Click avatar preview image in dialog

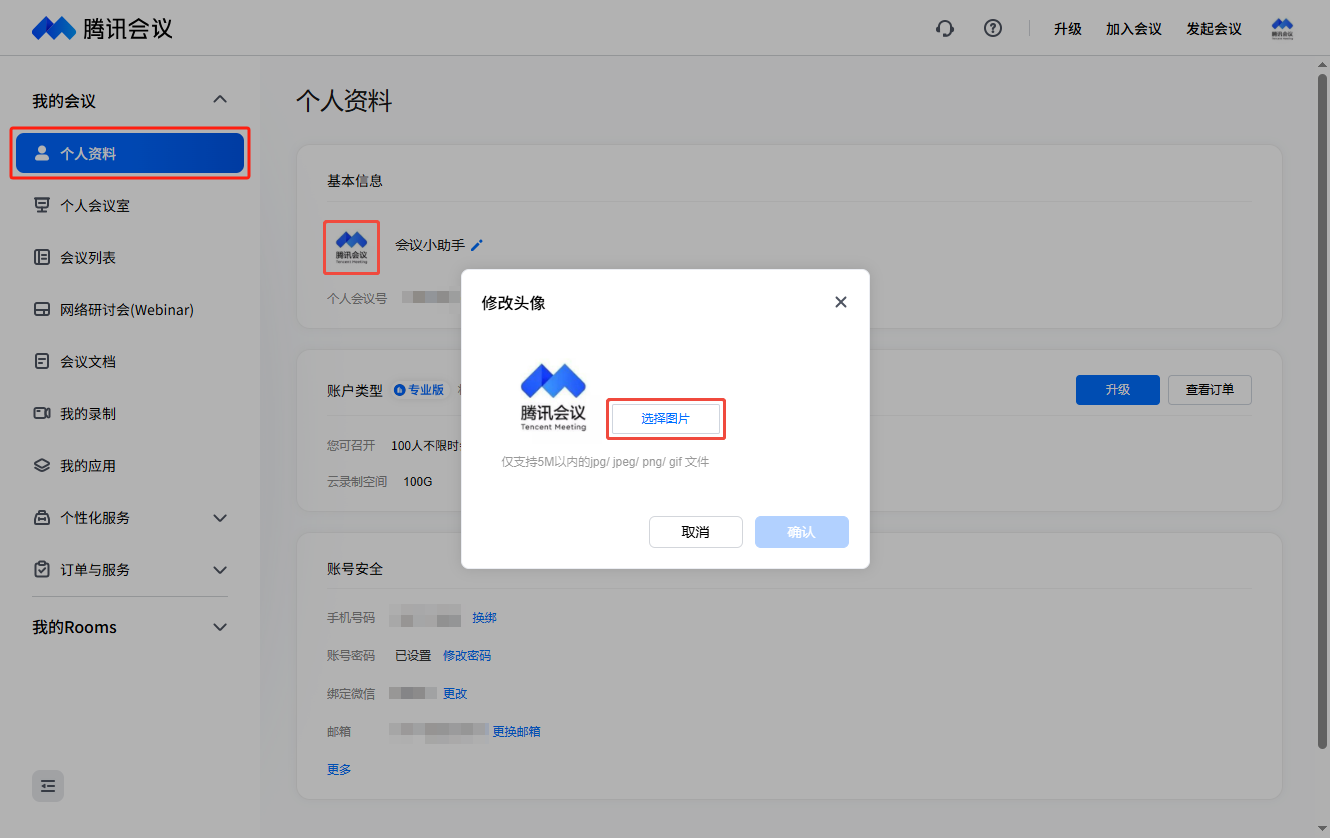pyautogui.click(x=553, y=397)
